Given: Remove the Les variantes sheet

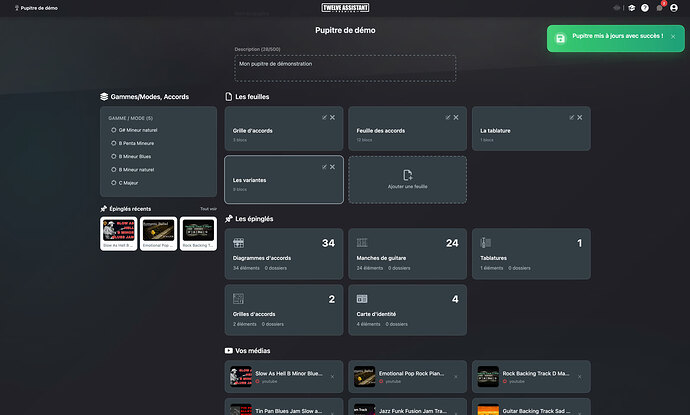Looking at the screenshot, I should coord(332,167).
